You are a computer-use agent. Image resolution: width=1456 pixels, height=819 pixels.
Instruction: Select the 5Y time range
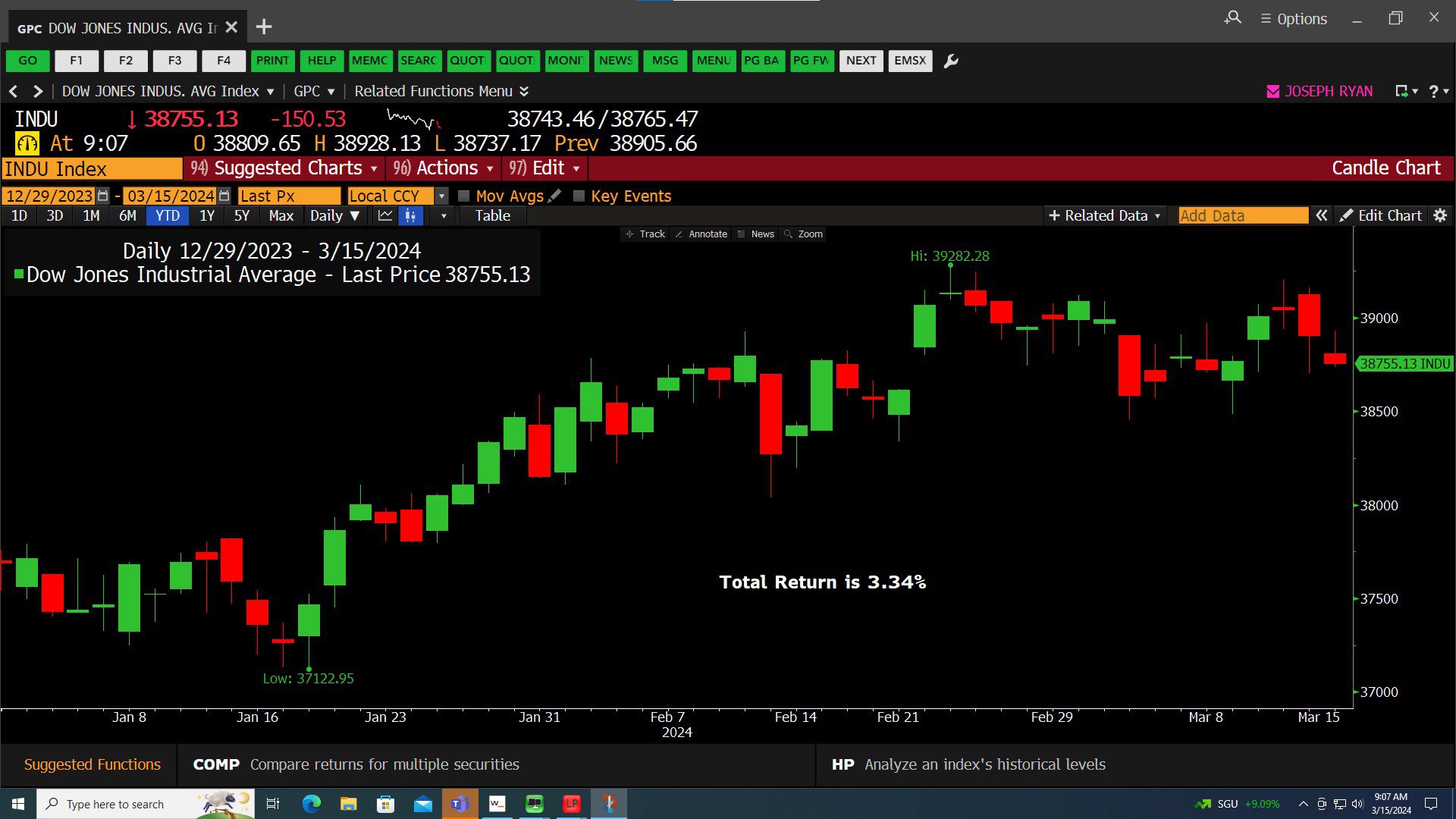point(242,216)
